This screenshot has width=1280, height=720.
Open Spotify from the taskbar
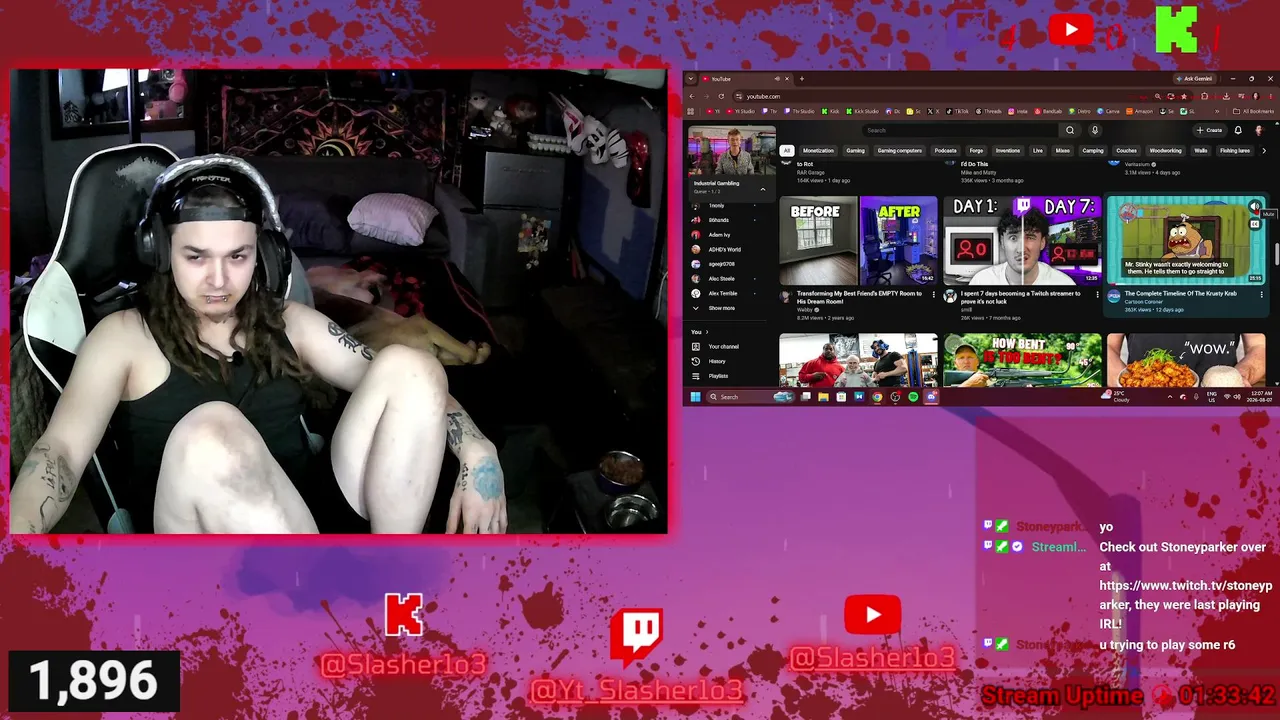[913, 397]
